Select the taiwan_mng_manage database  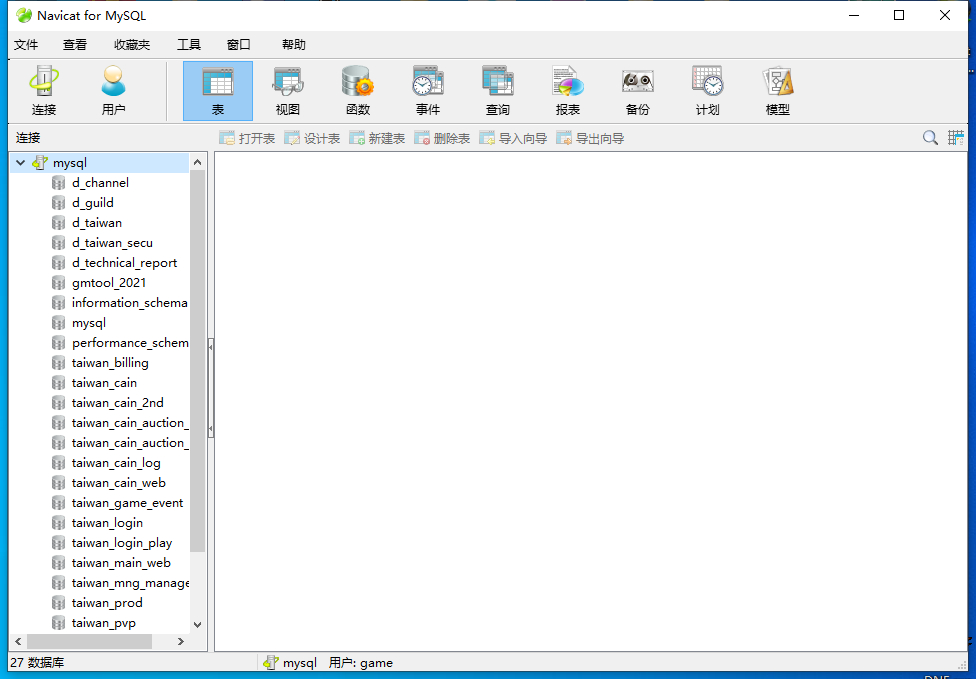click(130, 583)
